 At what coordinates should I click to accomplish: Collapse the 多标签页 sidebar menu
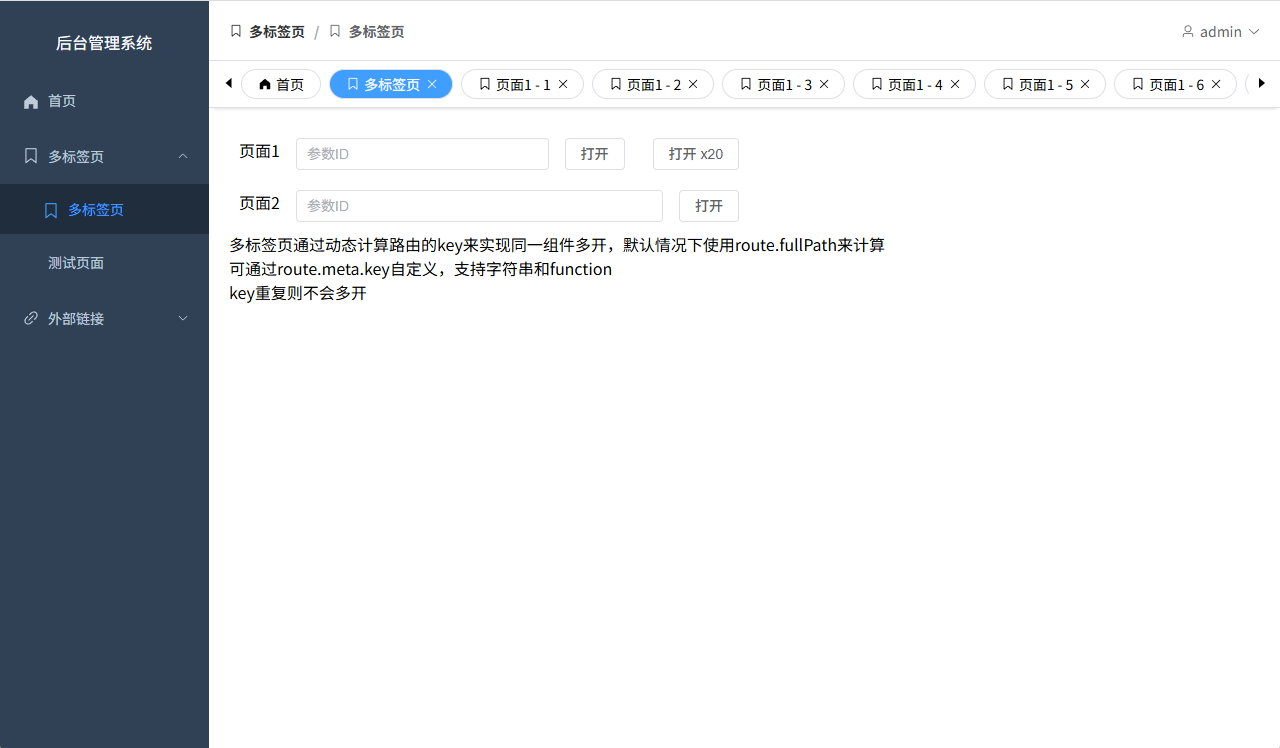point(183,156)
